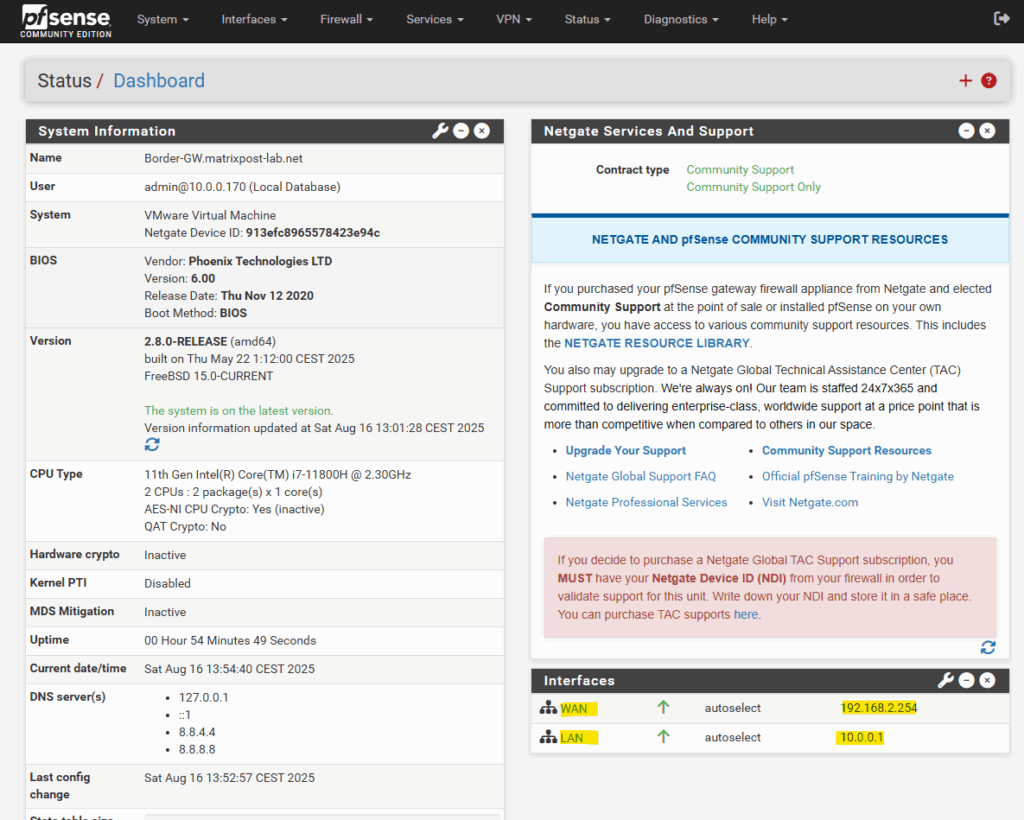This screenshot has width=1024, height=820.
Task: Expand the System dropdown menu
Action: (x=163, y=20)
